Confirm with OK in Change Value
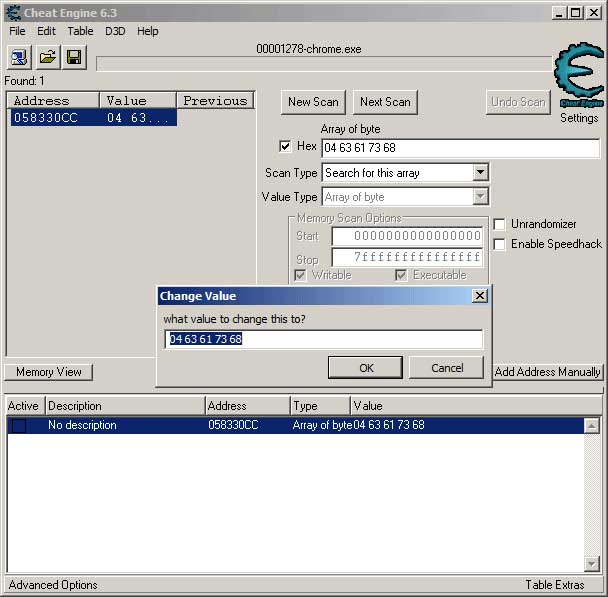Viewport: 608px width, 597px height. tap(365, 368)
